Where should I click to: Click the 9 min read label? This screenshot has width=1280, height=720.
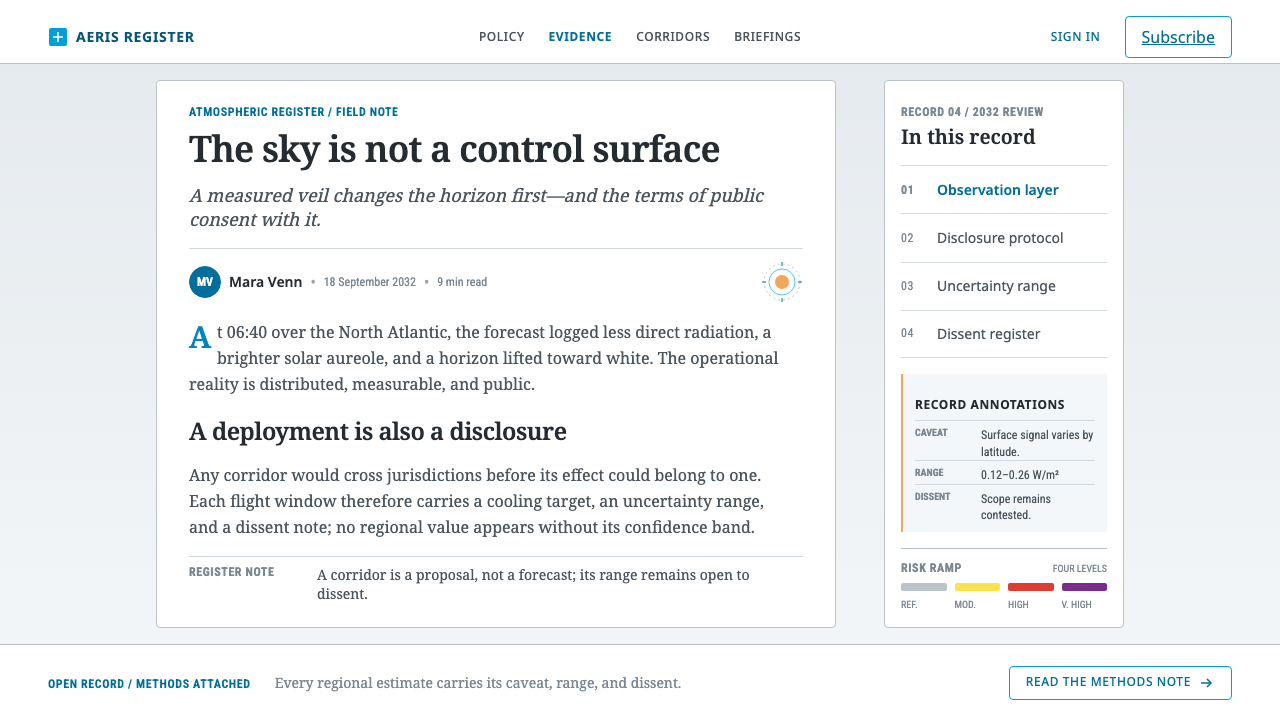pyautogui.click(x=462, y=282)
